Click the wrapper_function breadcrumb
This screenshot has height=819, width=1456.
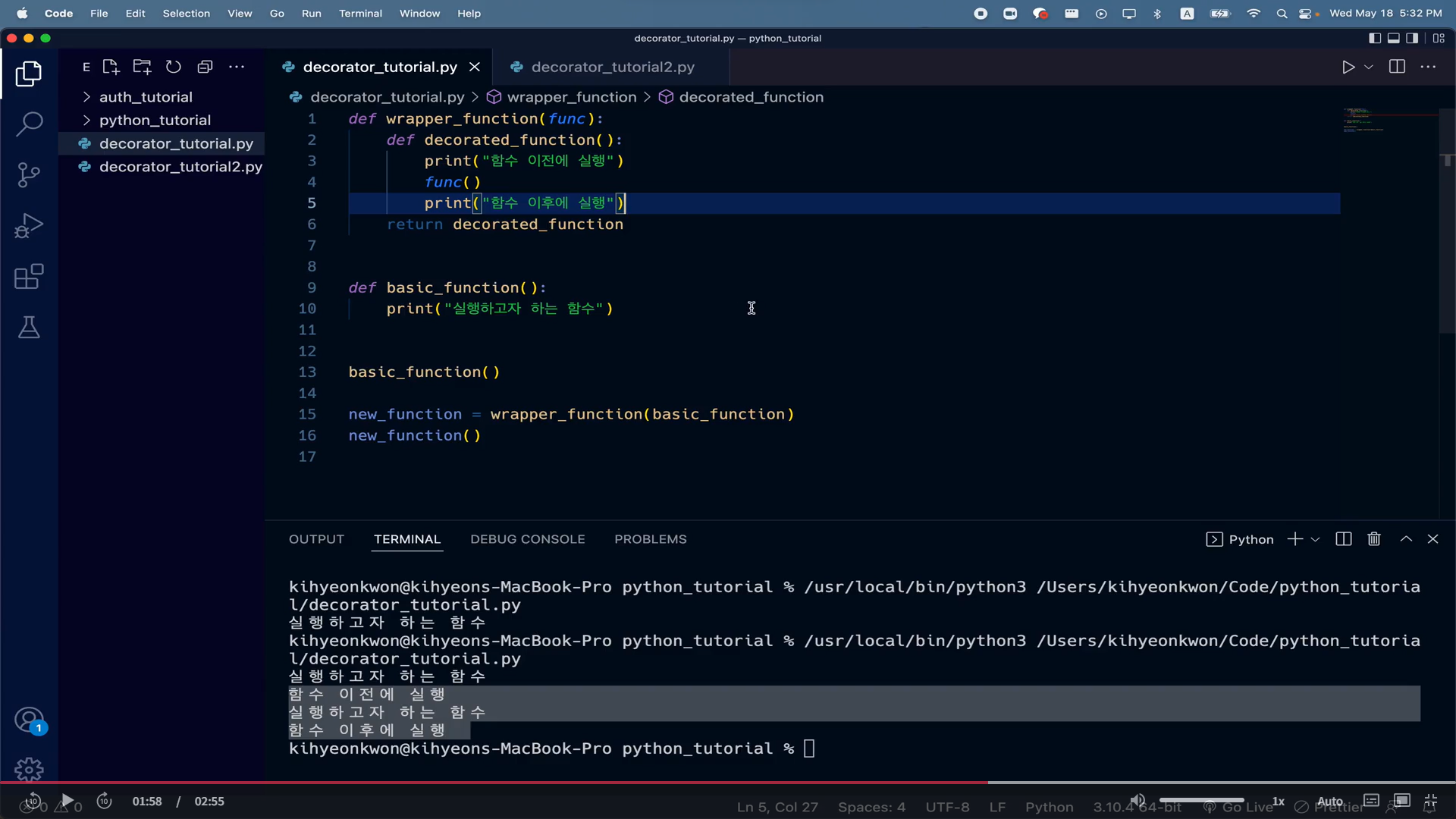[571, 97]
